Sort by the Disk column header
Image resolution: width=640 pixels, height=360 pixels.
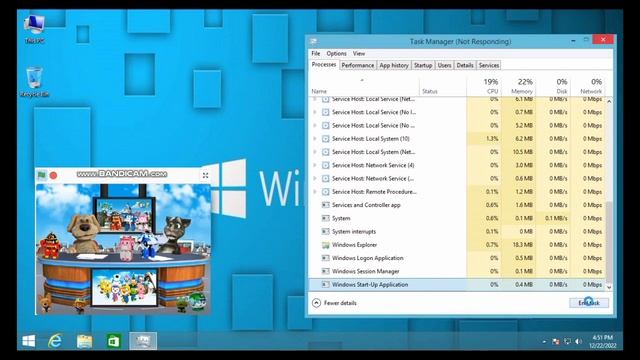pyautogui.click(x=553, y=86)
